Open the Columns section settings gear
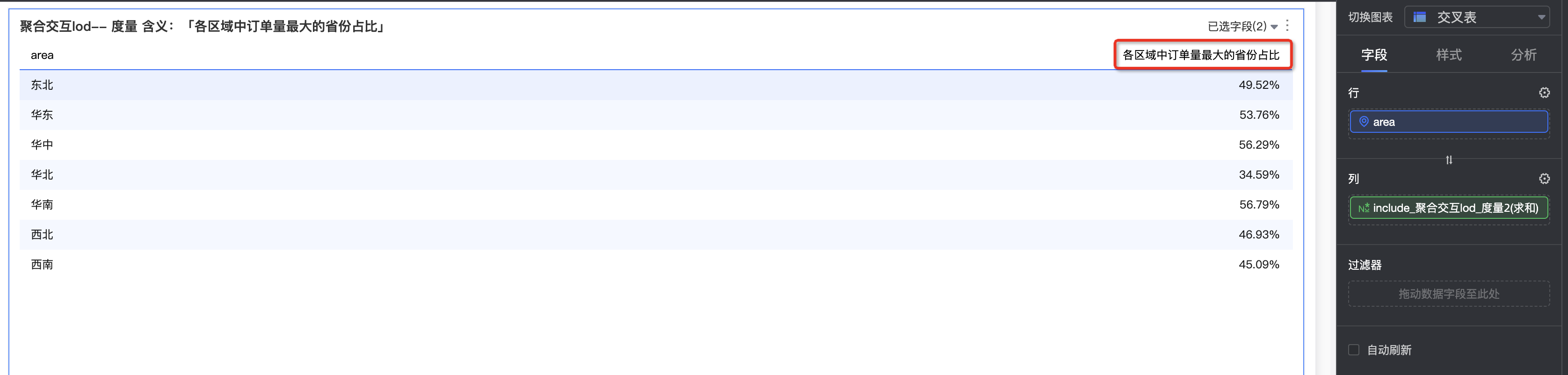This screenshot has height=375, width=1568. tap(1544, 178)
